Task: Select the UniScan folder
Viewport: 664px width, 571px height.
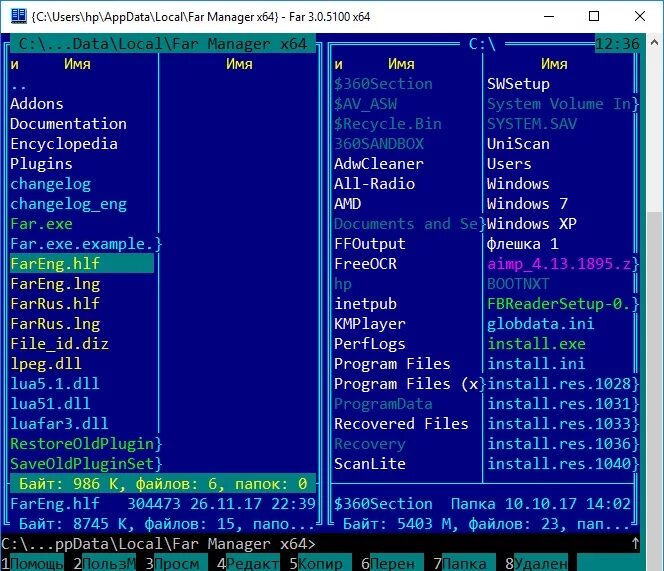Action: [x=518, y=144]
